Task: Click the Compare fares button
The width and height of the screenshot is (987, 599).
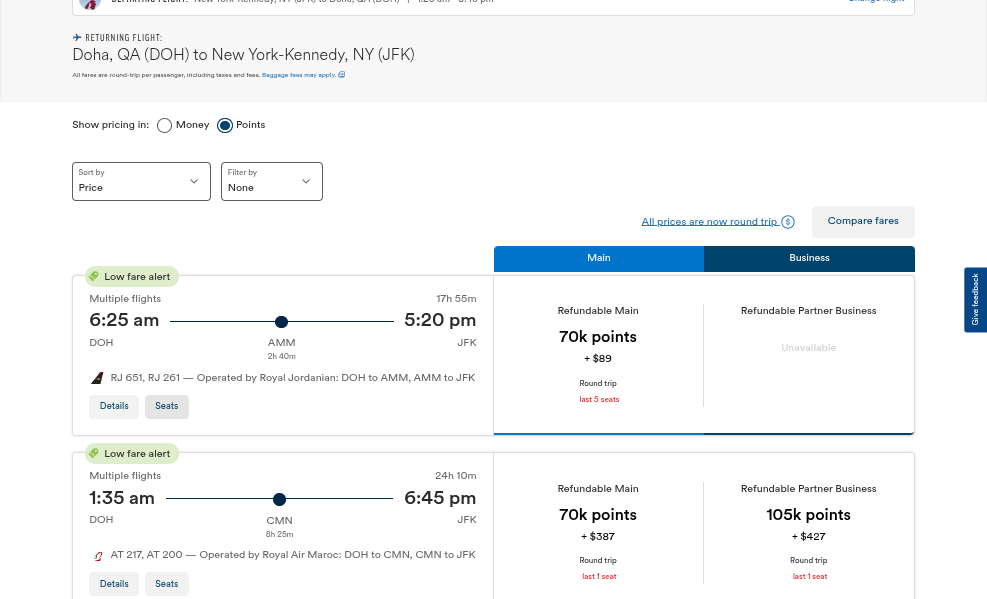Action: pyautogui.click(x=863, y=221)
